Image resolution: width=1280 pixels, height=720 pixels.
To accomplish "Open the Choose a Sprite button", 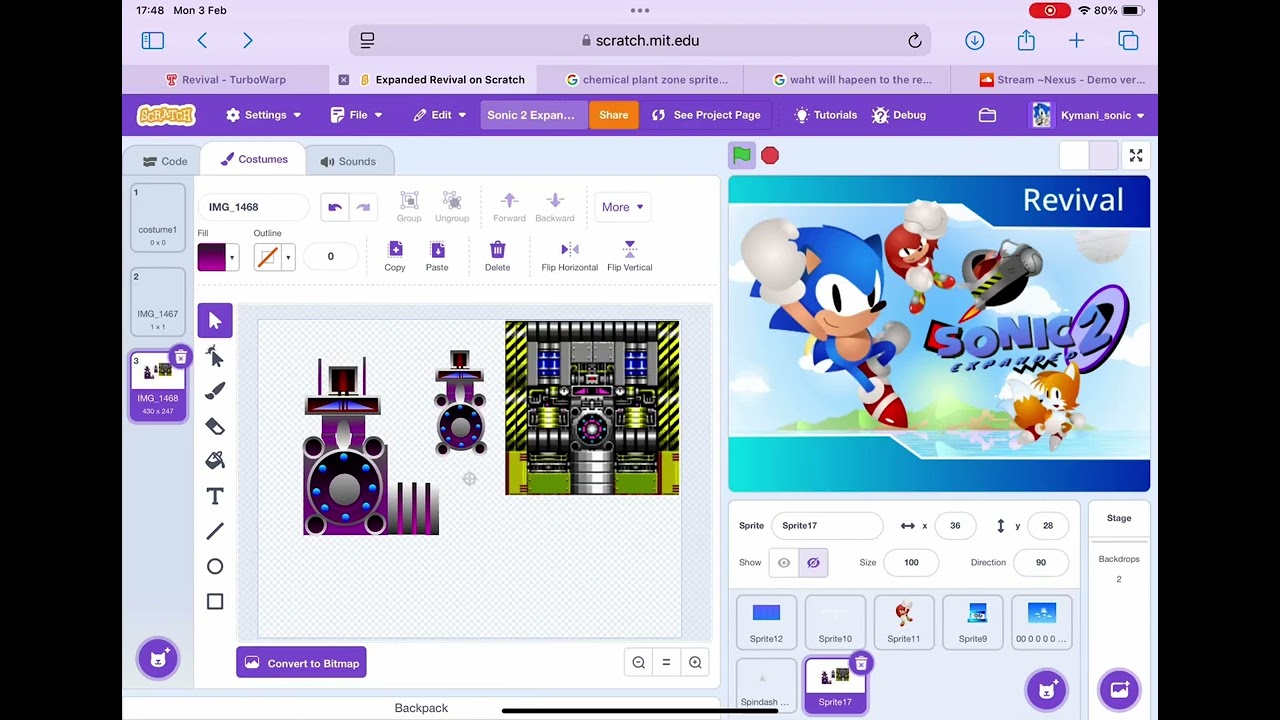I will [x=1046, y=689].
